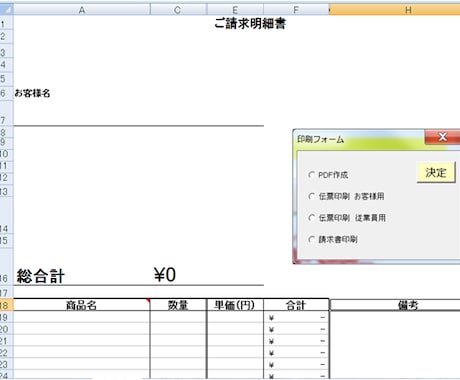Select column F header
The width and height of the screenshot is (460, 380).
[296, 10]
